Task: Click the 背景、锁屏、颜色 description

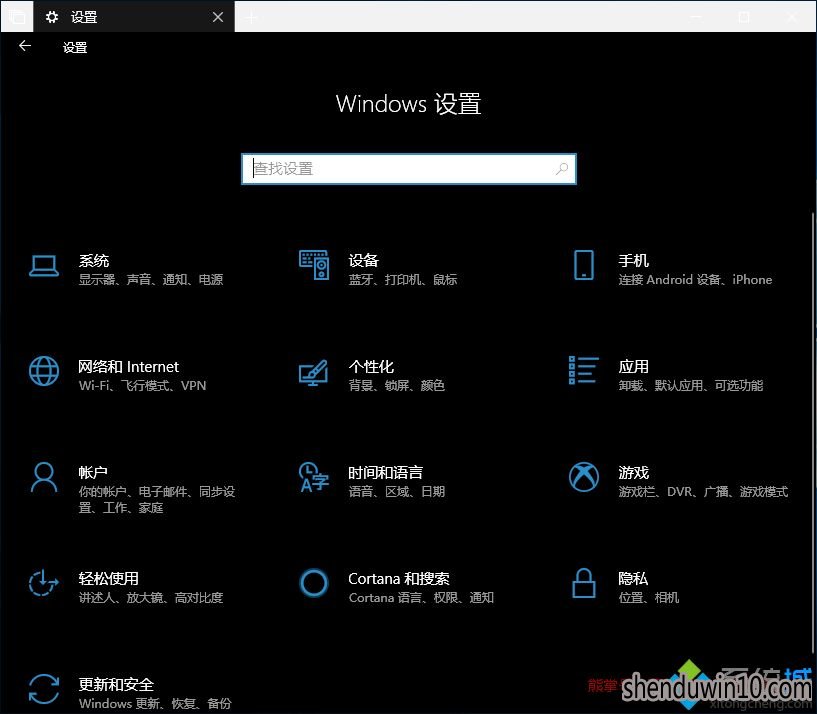Action: 397,386
